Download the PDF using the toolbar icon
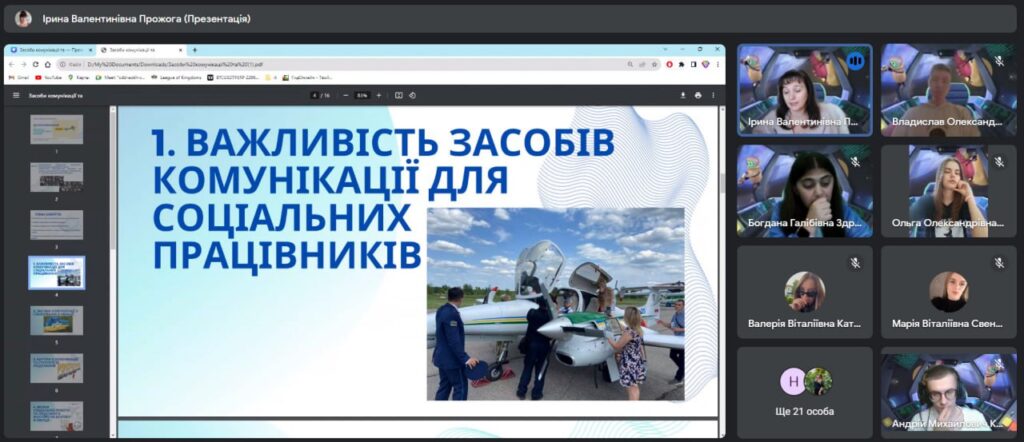The height and width of the screenshot is (442, 1024). point(683,95)
